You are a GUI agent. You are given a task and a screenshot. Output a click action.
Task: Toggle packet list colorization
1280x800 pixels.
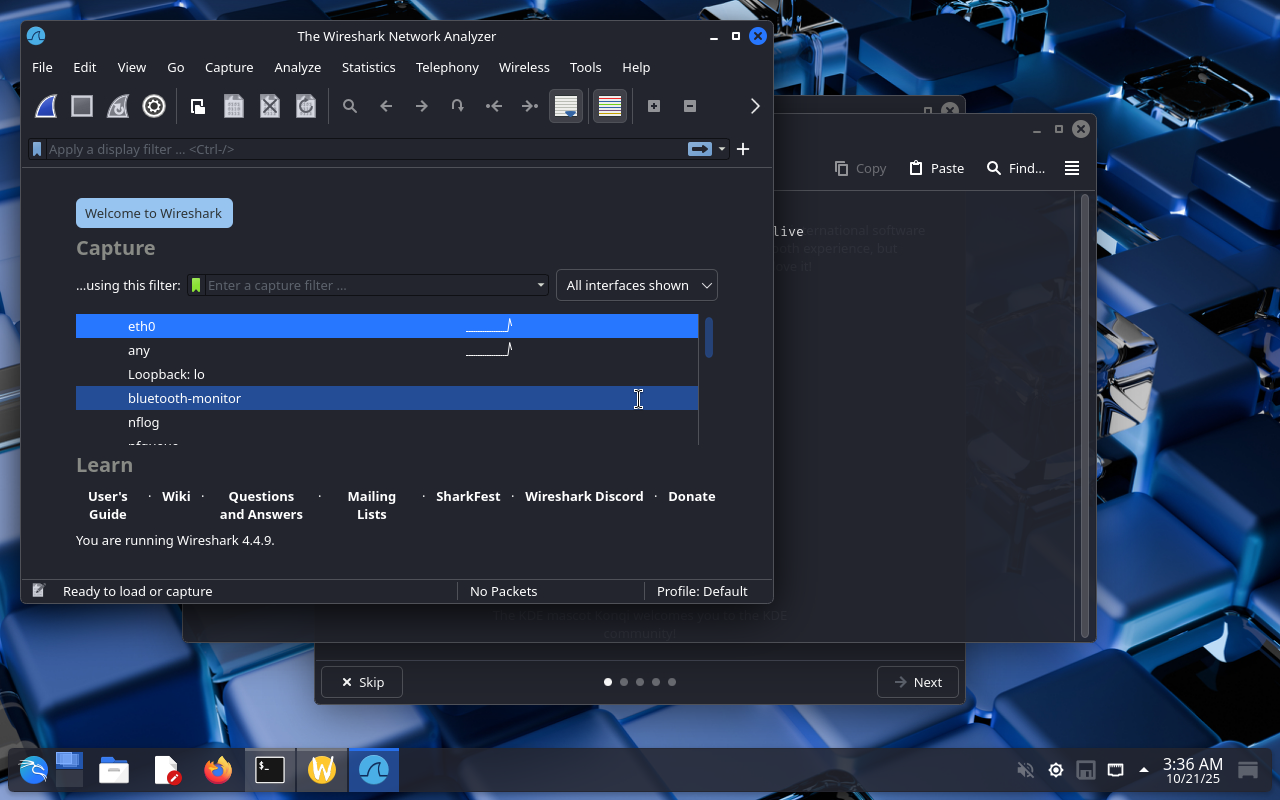coord(609,106)
